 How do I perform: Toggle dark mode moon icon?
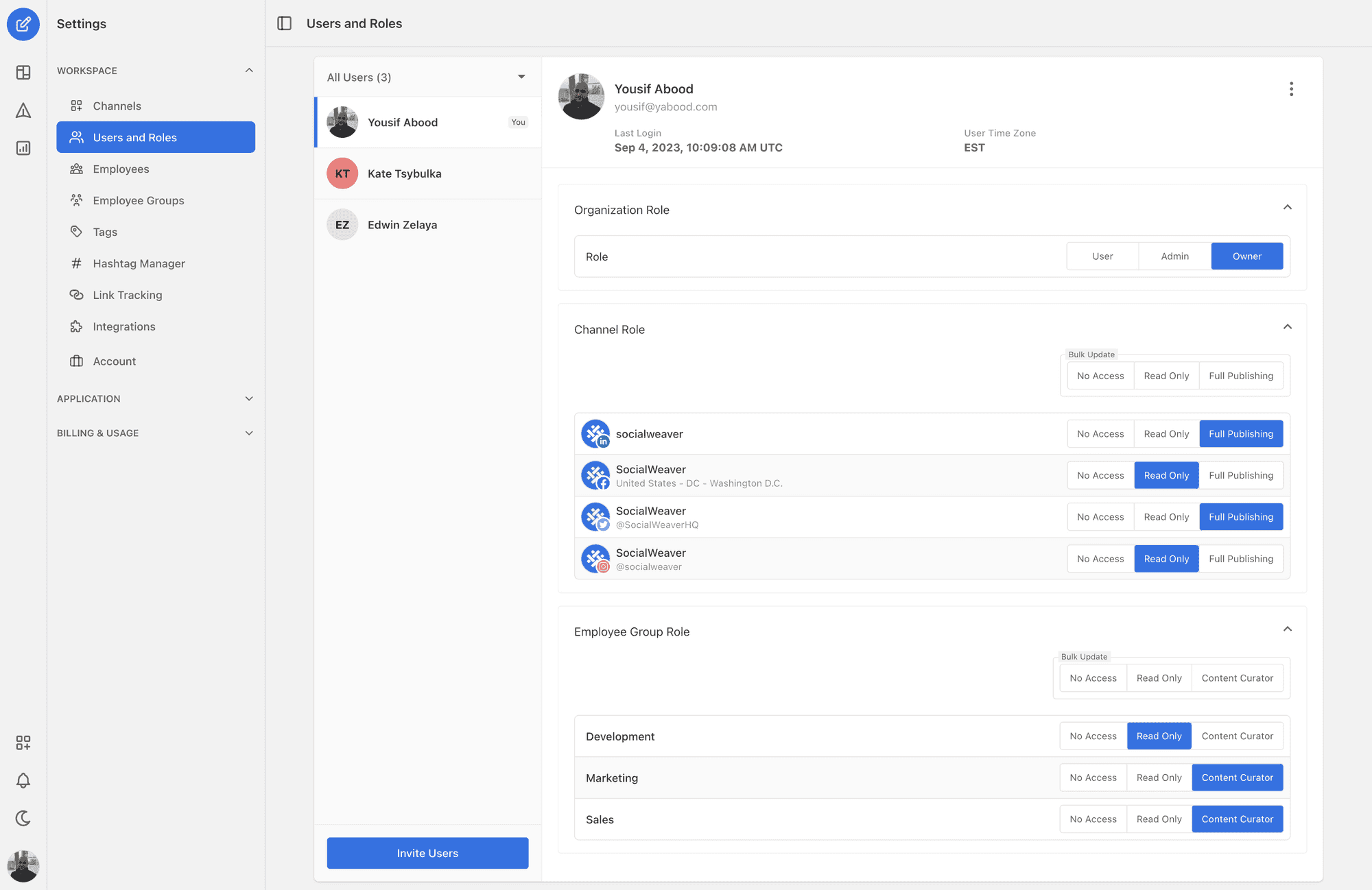pyautogui.click(x=23, y=818)
